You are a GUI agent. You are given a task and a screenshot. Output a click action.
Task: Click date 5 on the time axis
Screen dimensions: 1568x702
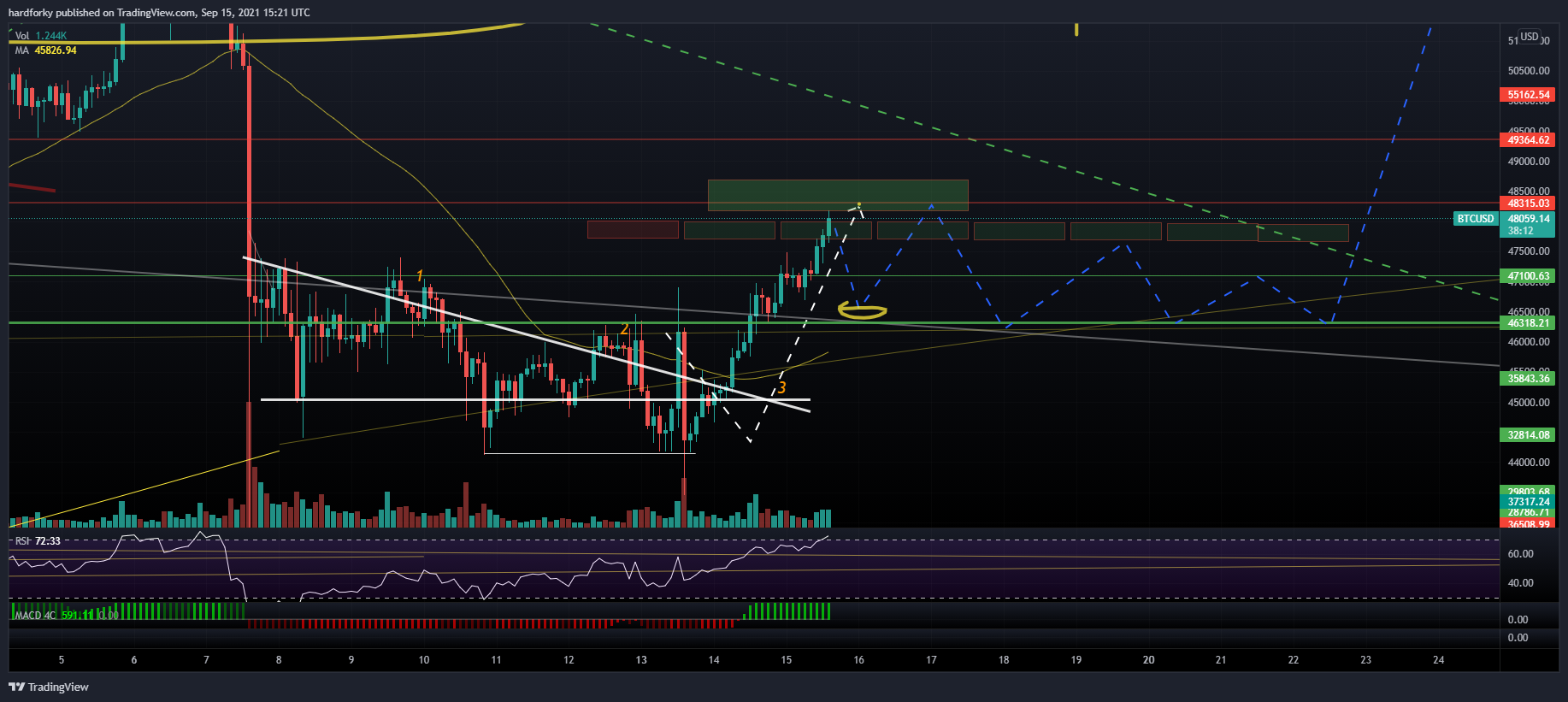click(62, 660)
